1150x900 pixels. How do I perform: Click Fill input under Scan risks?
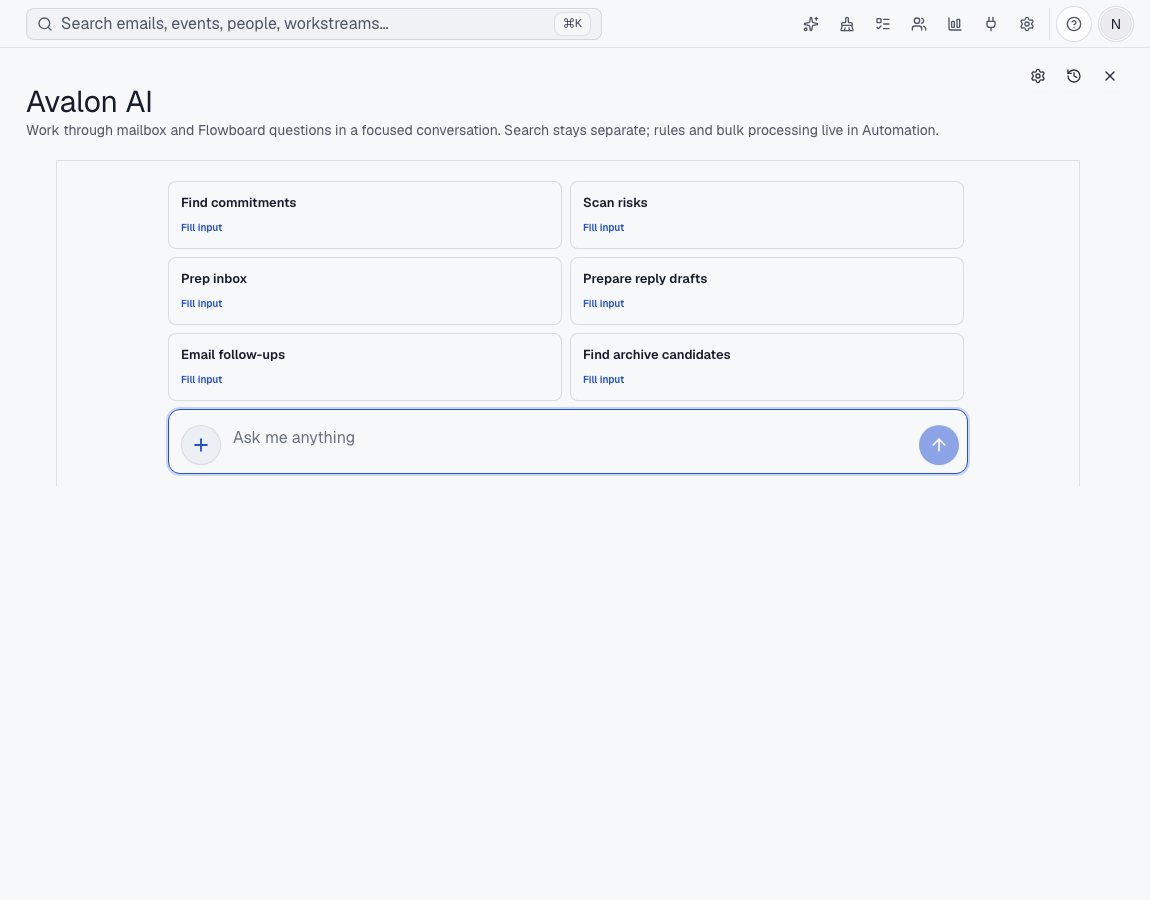(x=604, y=227)
